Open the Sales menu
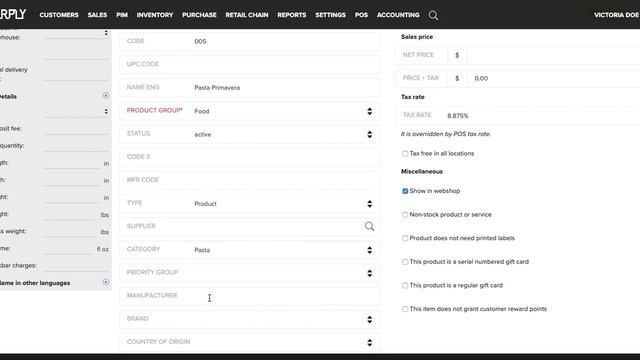The width and height of the screenshot is (640, 360). [97, 15]
